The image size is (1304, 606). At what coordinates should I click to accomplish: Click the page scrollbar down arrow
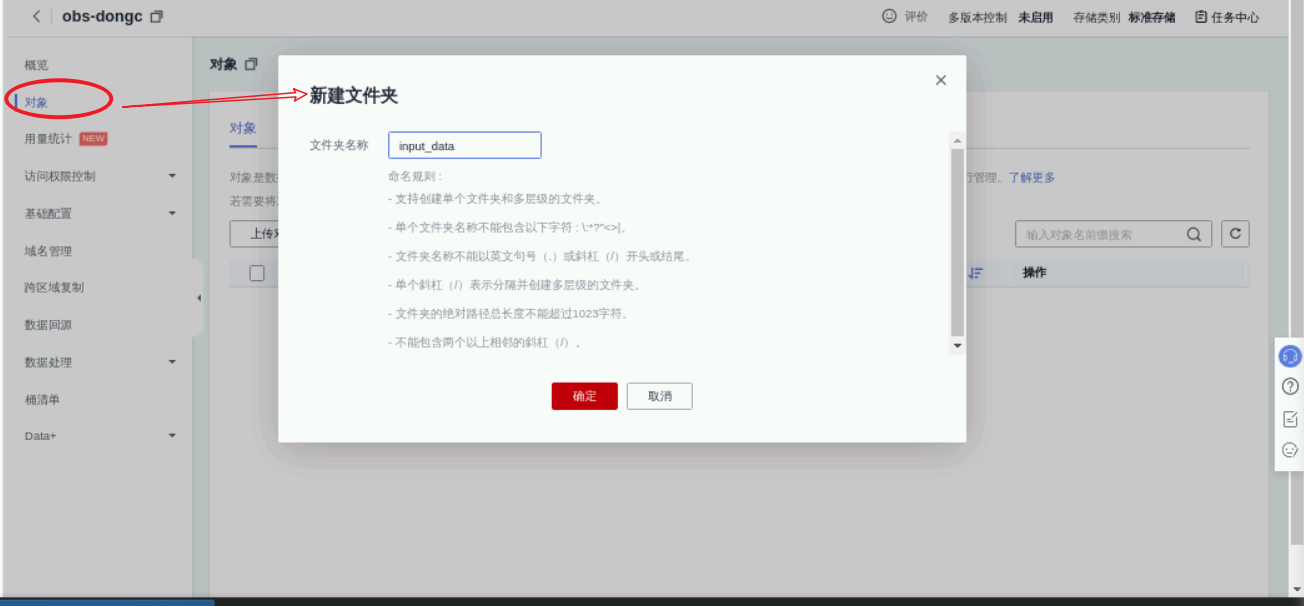tap(1297, 590)
